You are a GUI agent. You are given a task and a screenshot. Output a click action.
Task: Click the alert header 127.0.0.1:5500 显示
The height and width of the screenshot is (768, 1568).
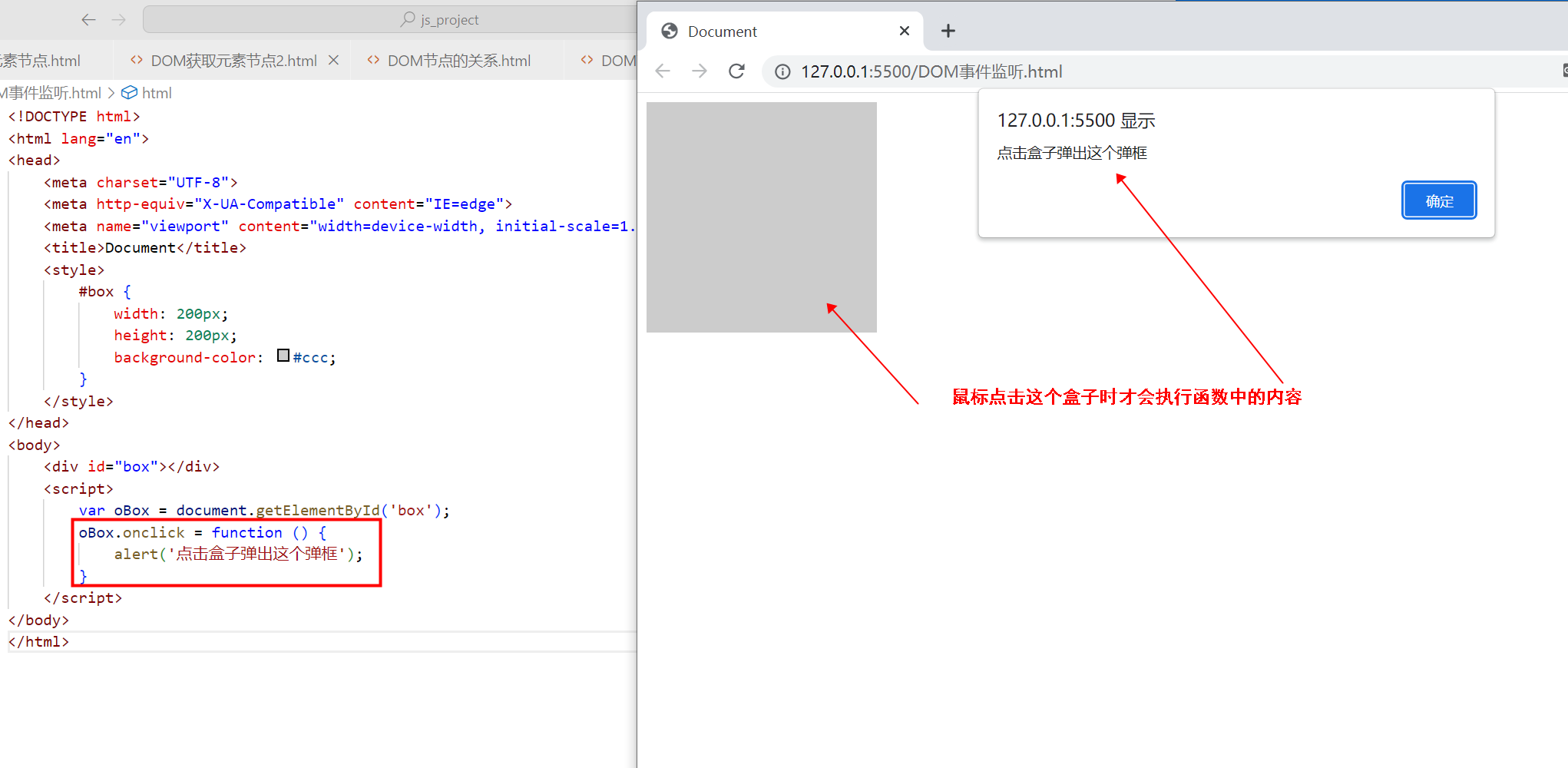(1076, 121)
